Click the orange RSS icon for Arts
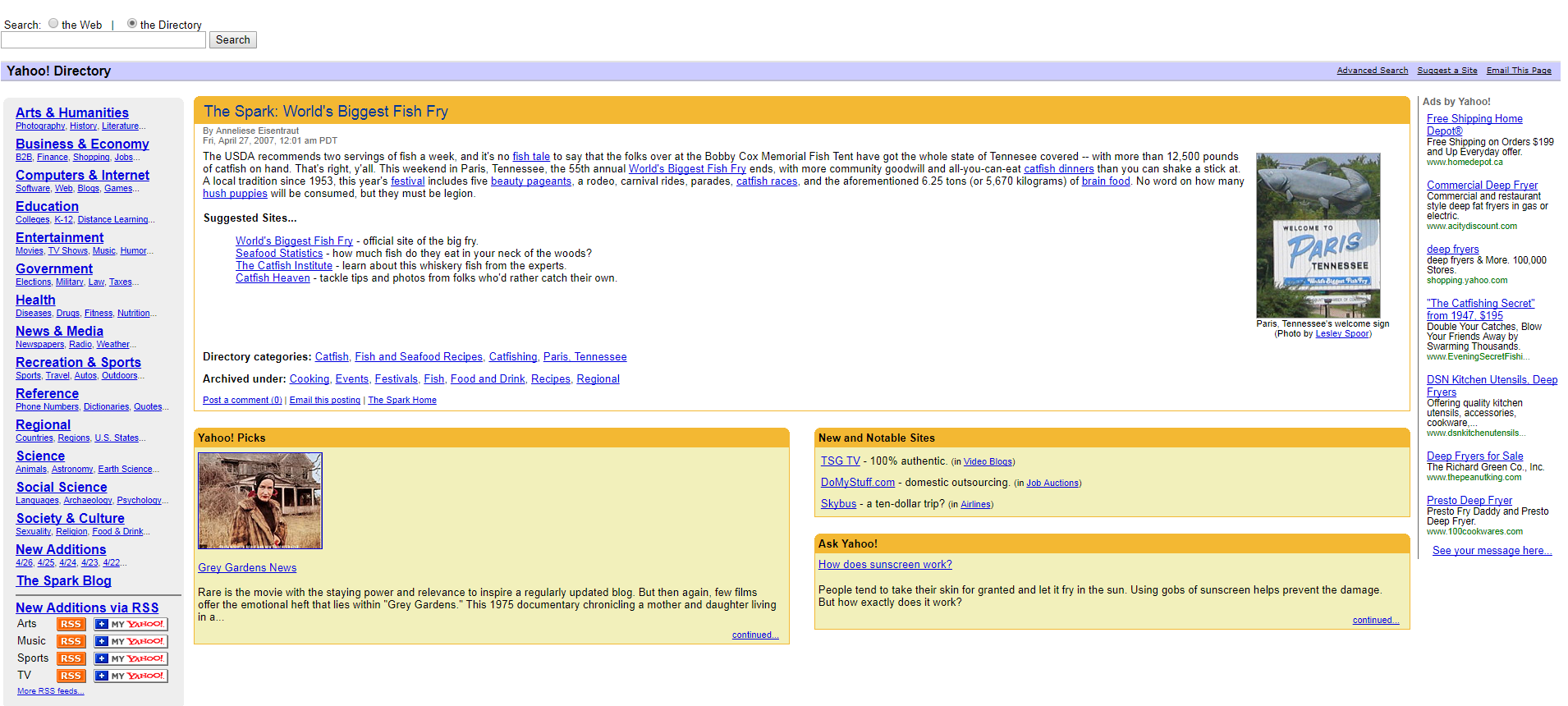This screenshot has width=1568, height=706. click(71, 624)
